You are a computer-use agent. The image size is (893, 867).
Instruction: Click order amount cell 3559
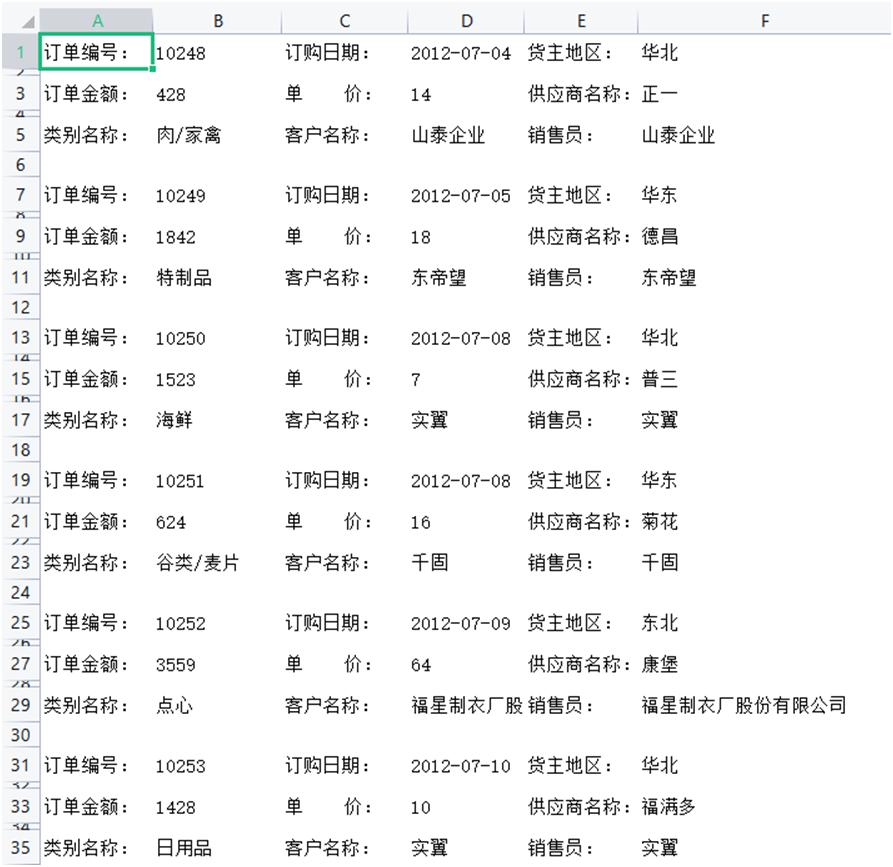click(217, 664)
